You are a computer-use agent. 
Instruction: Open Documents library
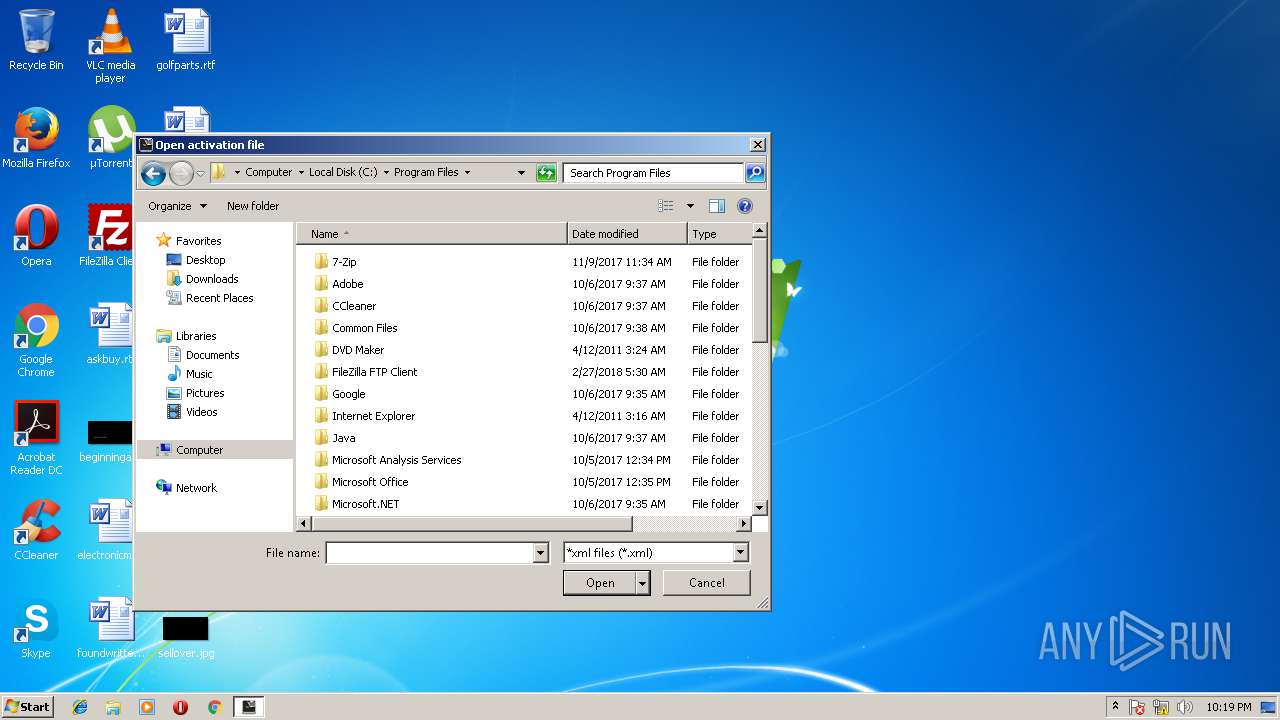212,355
